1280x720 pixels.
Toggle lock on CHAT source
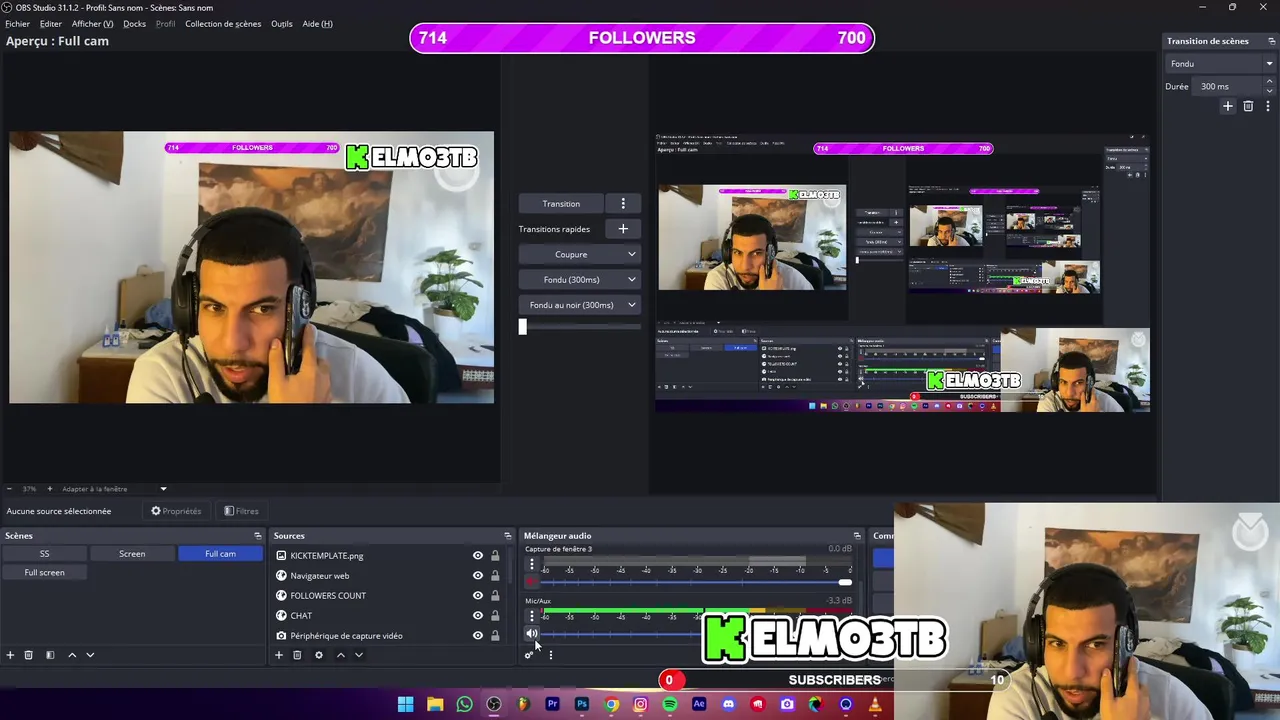[x=494, y=616]
